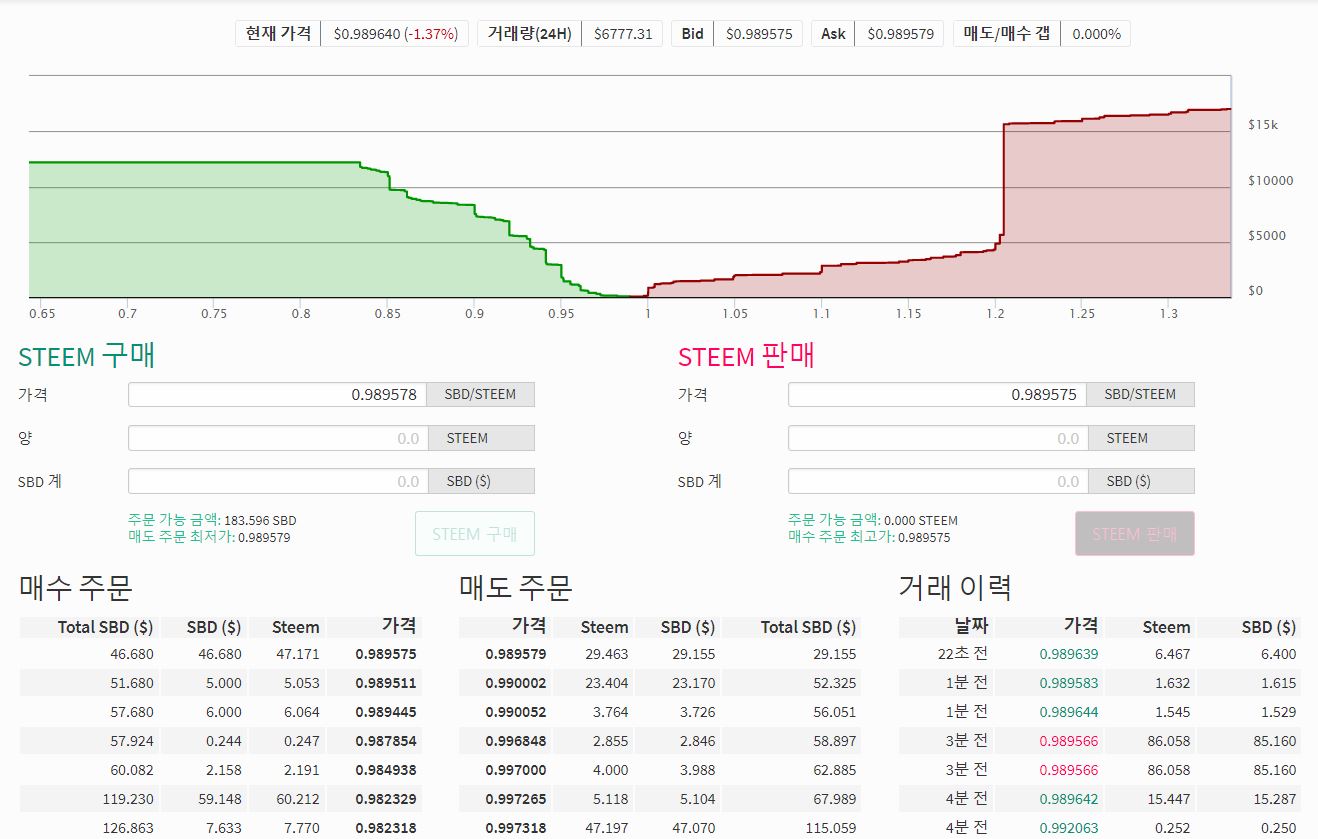Viewport: 1318px width, 839px height.
Task: Select sell order row priced 0.989579
Action: (x=660, y=654)
